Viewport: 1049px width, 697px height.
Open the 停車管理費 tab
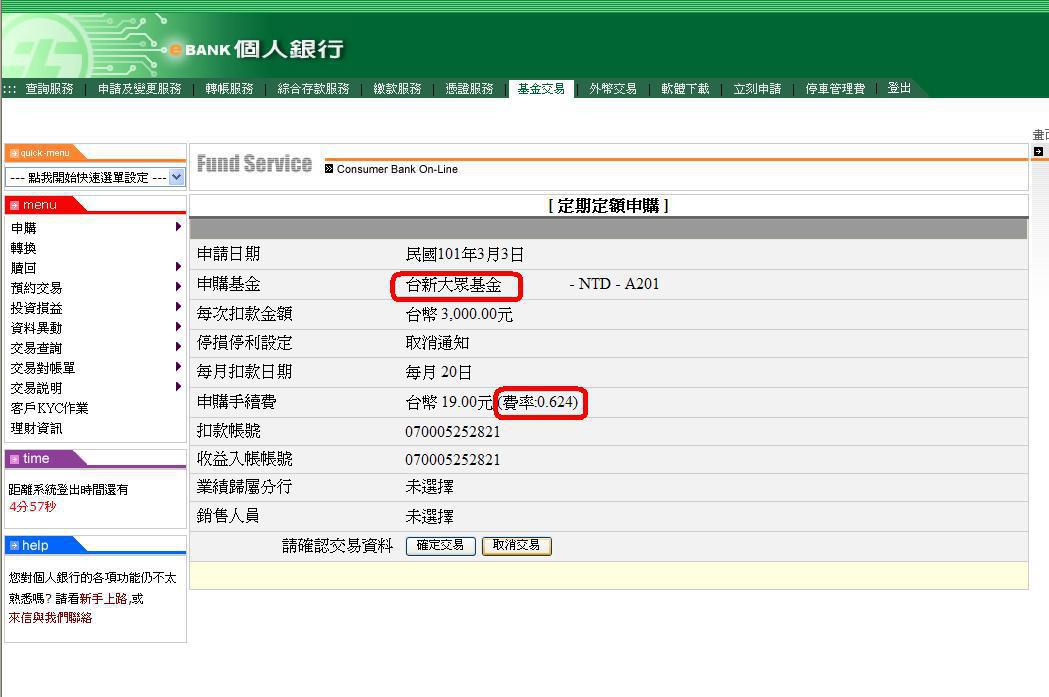835,89
